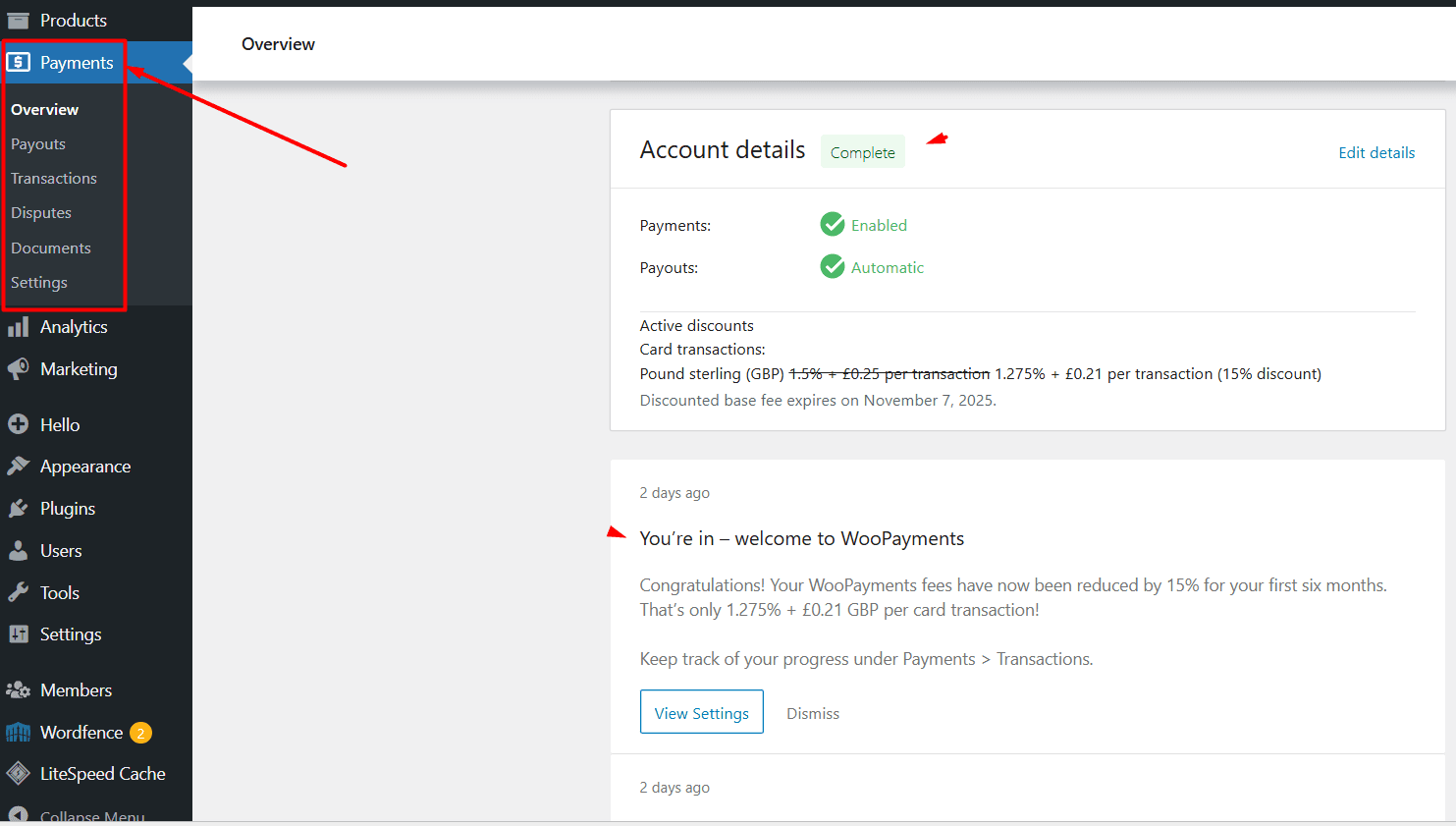Image resolution: width=1456 pixels, height=826 pixels.
Task: Open the Products menu
Action: click(74, 20)
